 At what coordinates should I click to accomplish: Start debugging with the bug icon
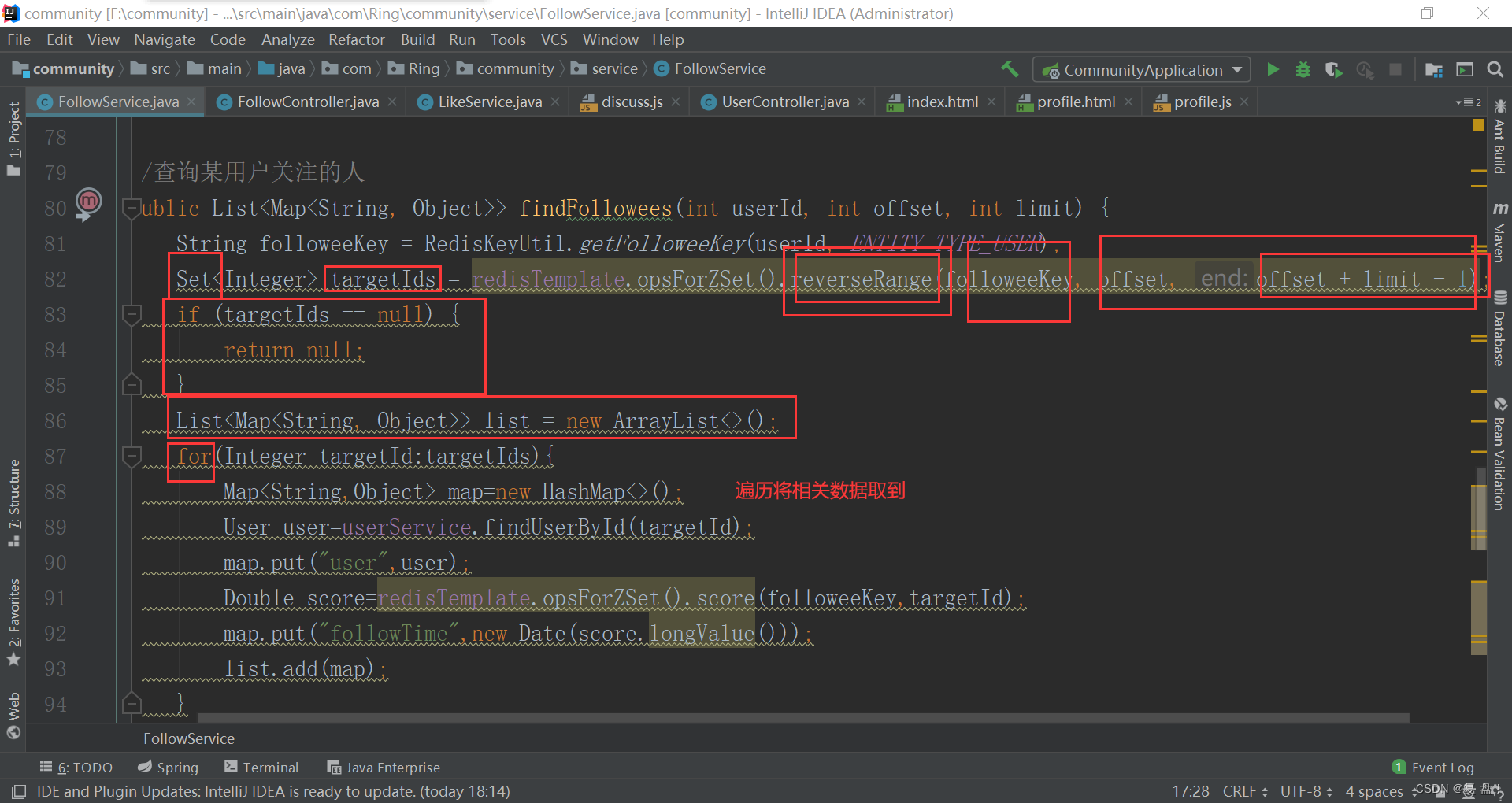(1303, 69)
